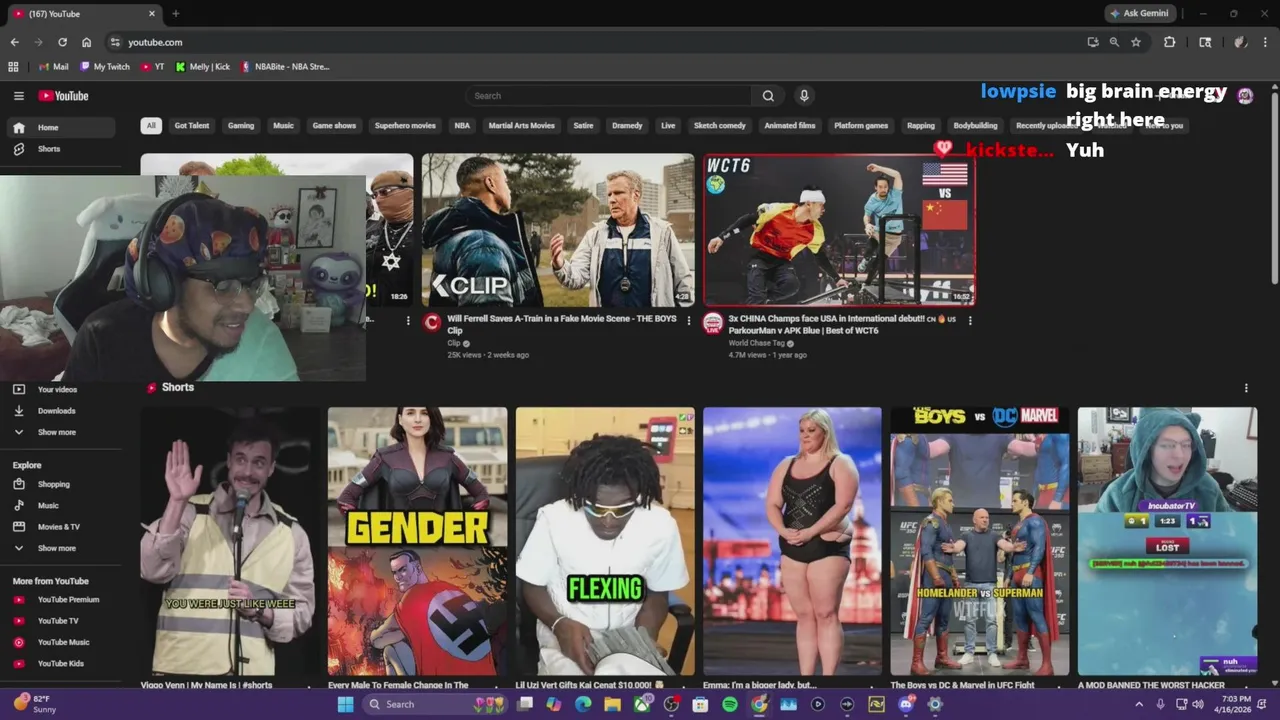Select the Got Talent filter chip
The image size is (1280, 720).
point(192,126)
